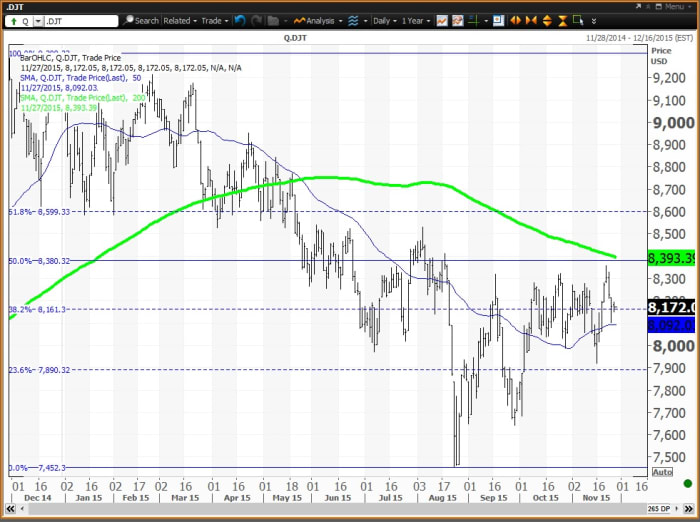700x522 pixels.
Task: Click the blue undo arrow icon
Action: [x=239, y=20]
